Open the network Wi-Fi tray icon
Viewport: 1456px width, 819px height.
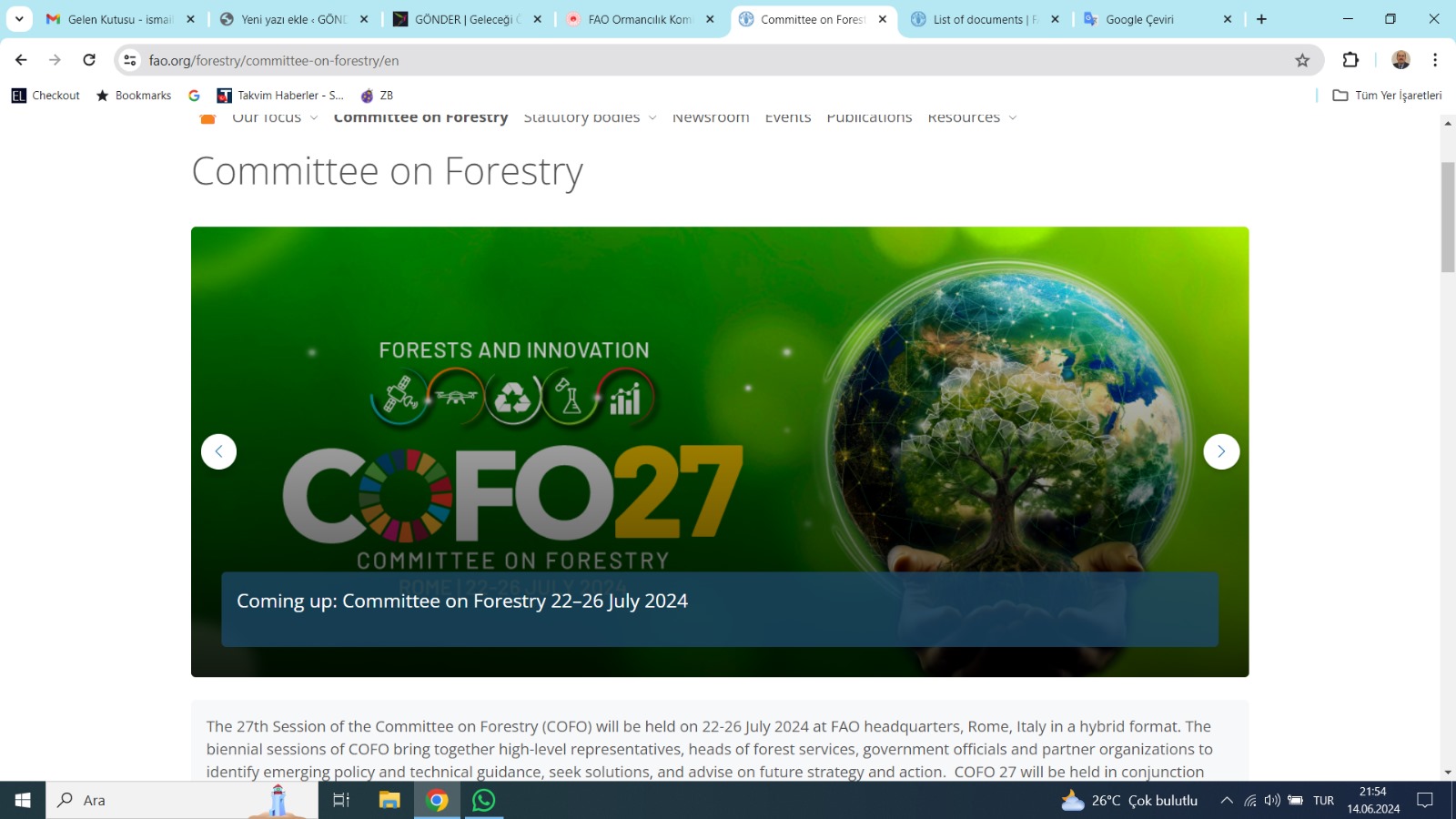pyautogui.click(x=1250, y=801)
